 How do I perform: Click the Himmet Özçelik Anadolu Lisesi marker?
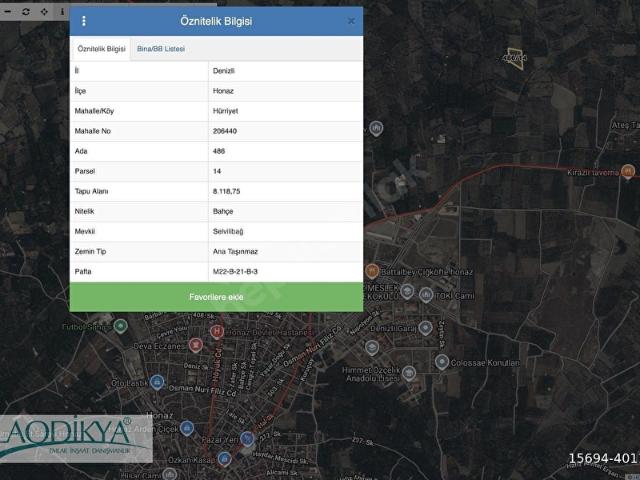(409, 373)
